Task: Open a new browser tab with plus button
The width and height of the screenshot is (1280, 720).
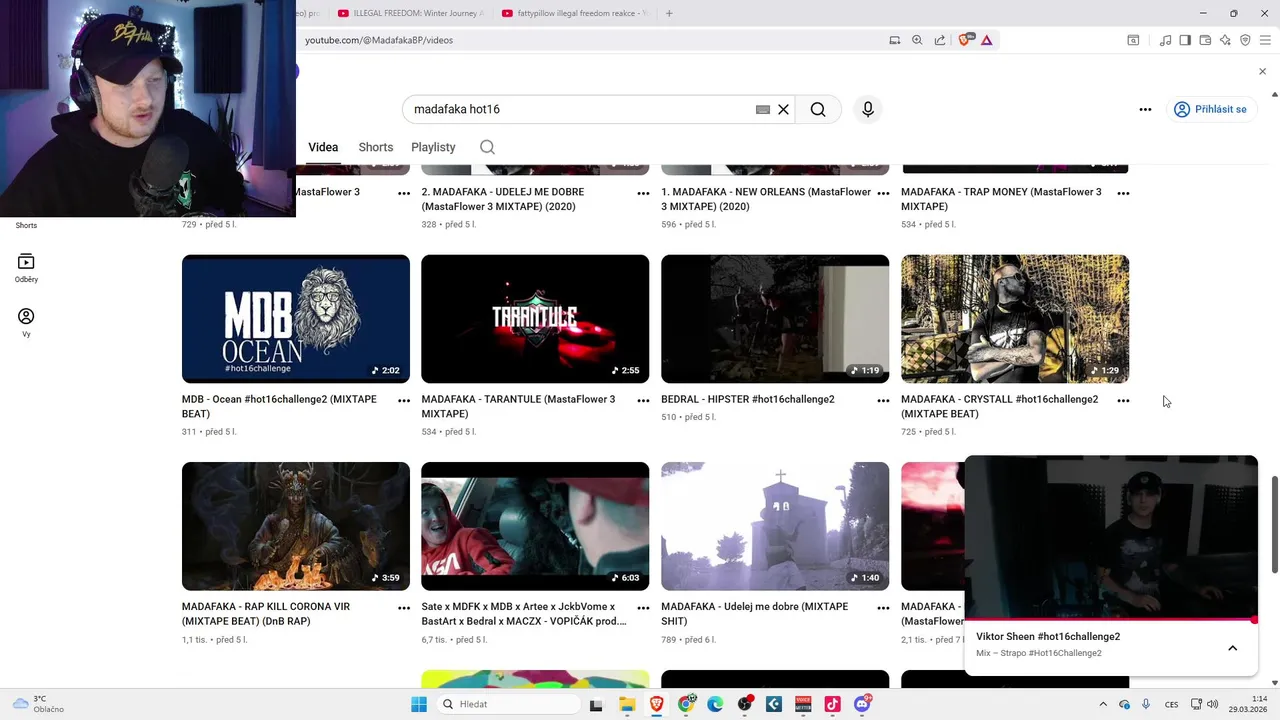Action: [669, 13]
